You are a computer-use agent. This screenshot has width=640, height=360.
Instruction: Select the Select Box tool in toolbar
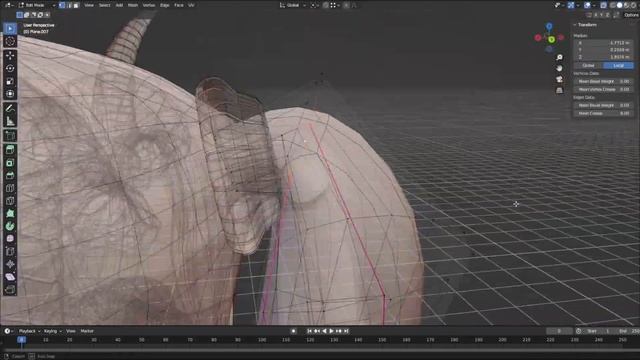pos(10,29)
